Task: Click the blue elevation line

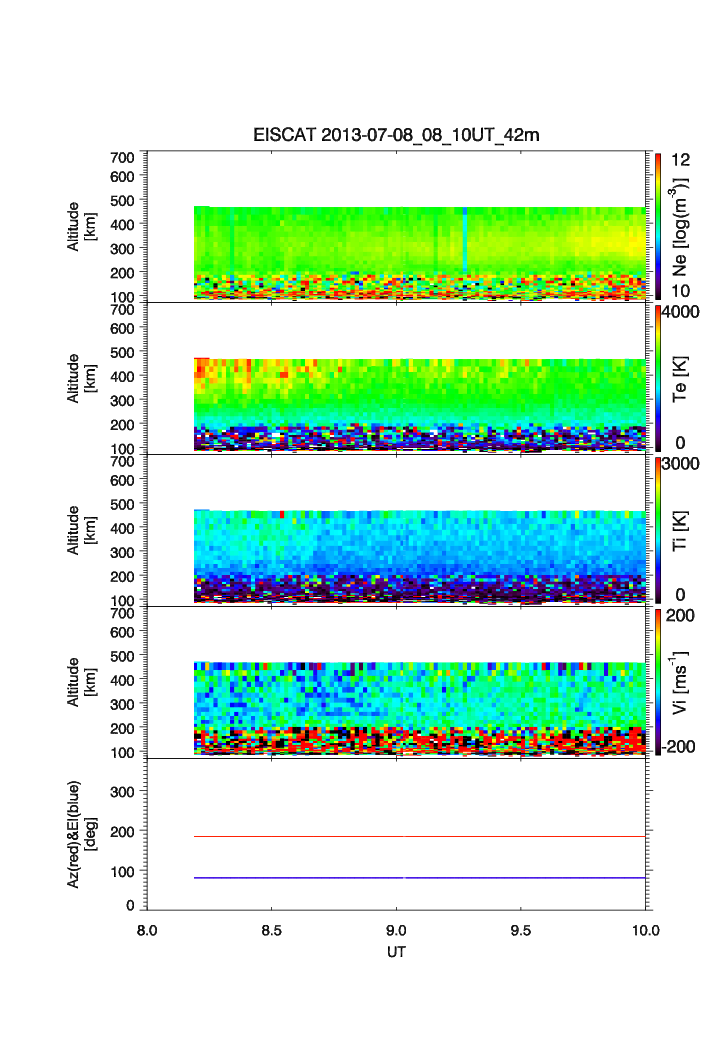Action: (x=420, y=878)
